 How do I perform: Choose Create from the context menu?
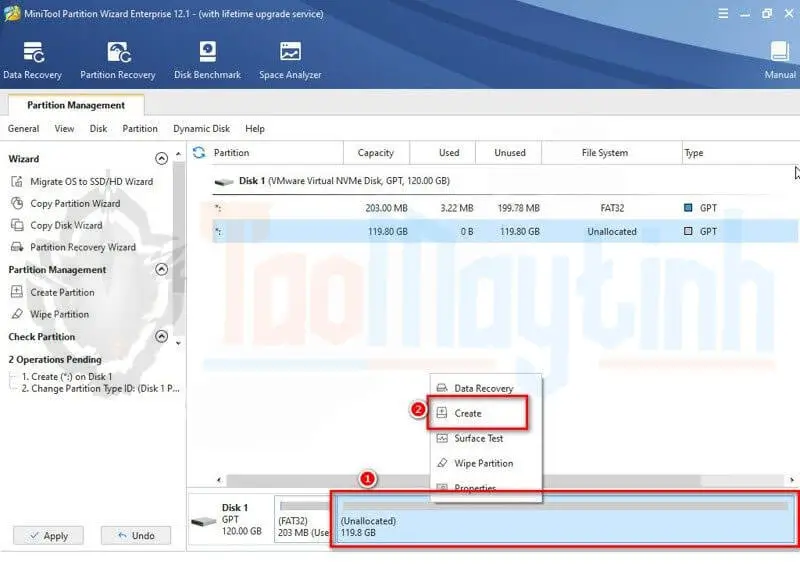(468, 413)
